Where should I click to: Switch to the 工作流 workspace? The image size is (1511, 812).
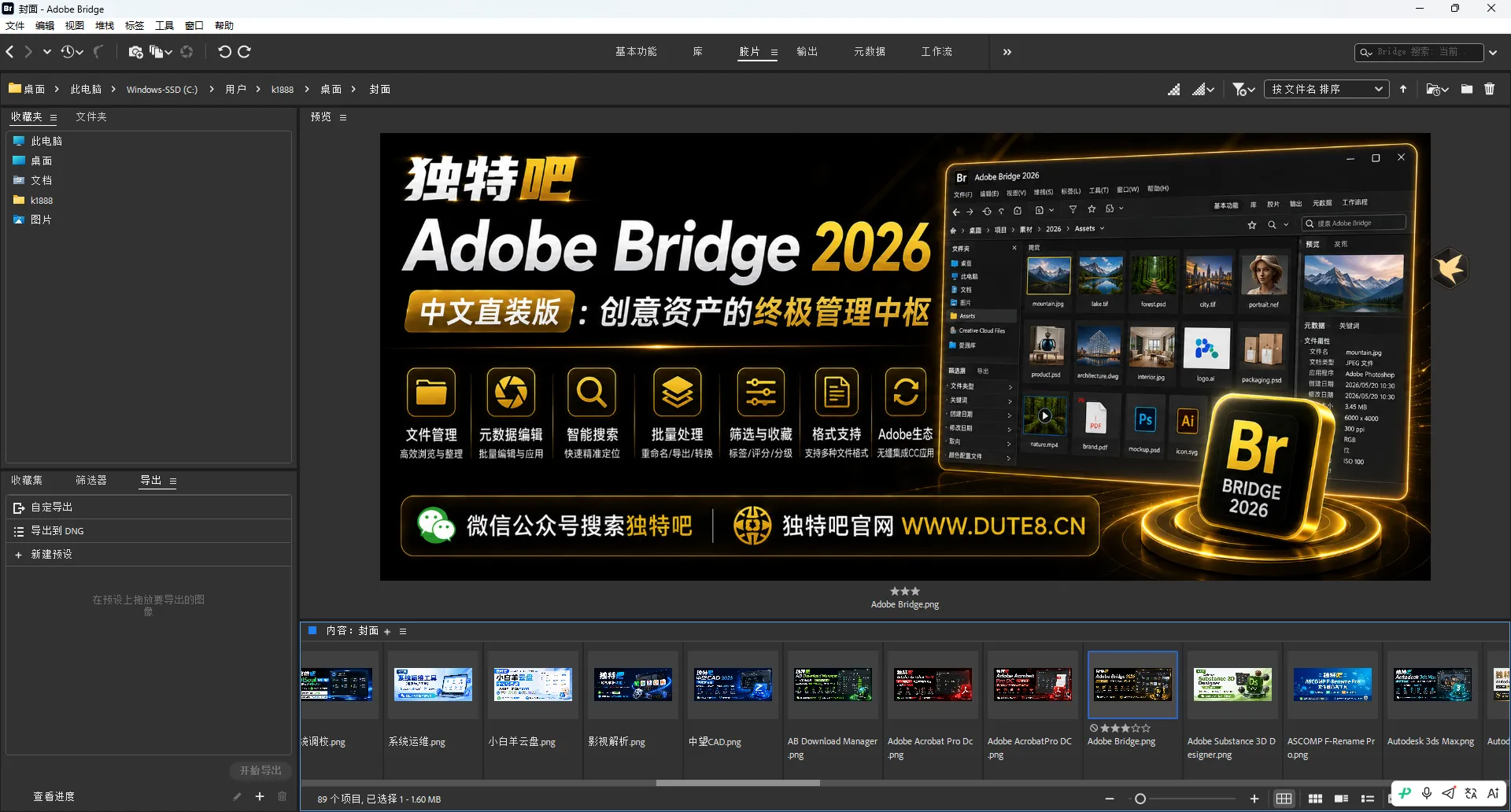pyautogui.click(x=937, y=51)
